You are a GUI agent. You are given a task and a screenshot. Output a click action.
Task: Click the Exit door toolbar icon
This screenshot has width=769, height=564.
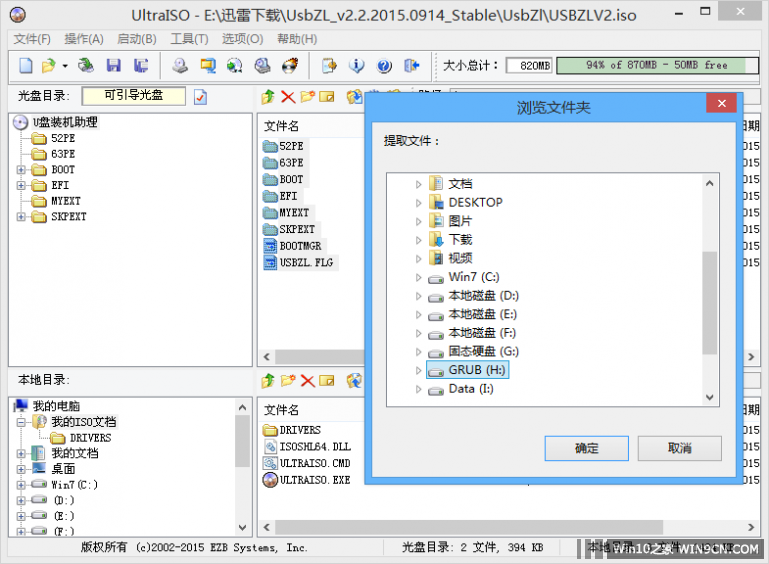(x=411, y=65)
